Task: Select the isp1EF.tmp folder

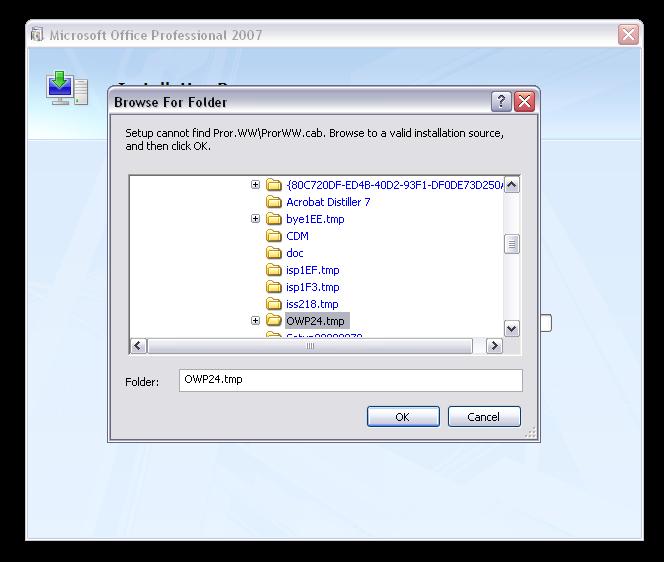Action: (313, 270)
